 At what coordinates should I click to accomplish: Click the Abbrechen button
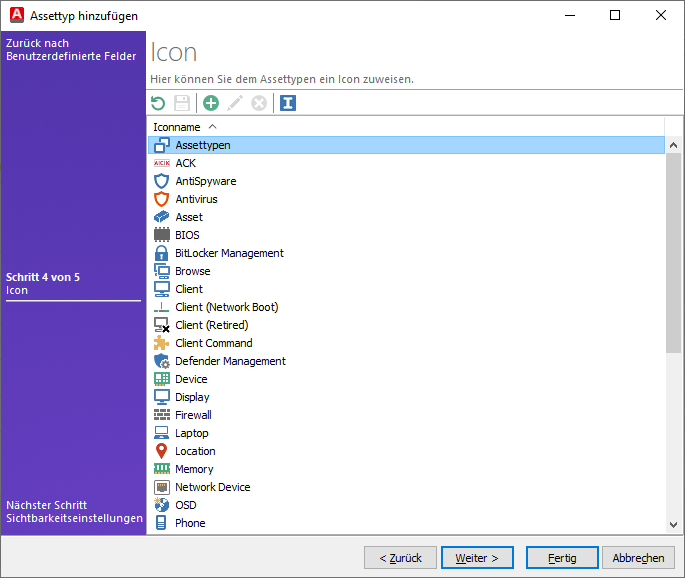click(x=638, y=558)
